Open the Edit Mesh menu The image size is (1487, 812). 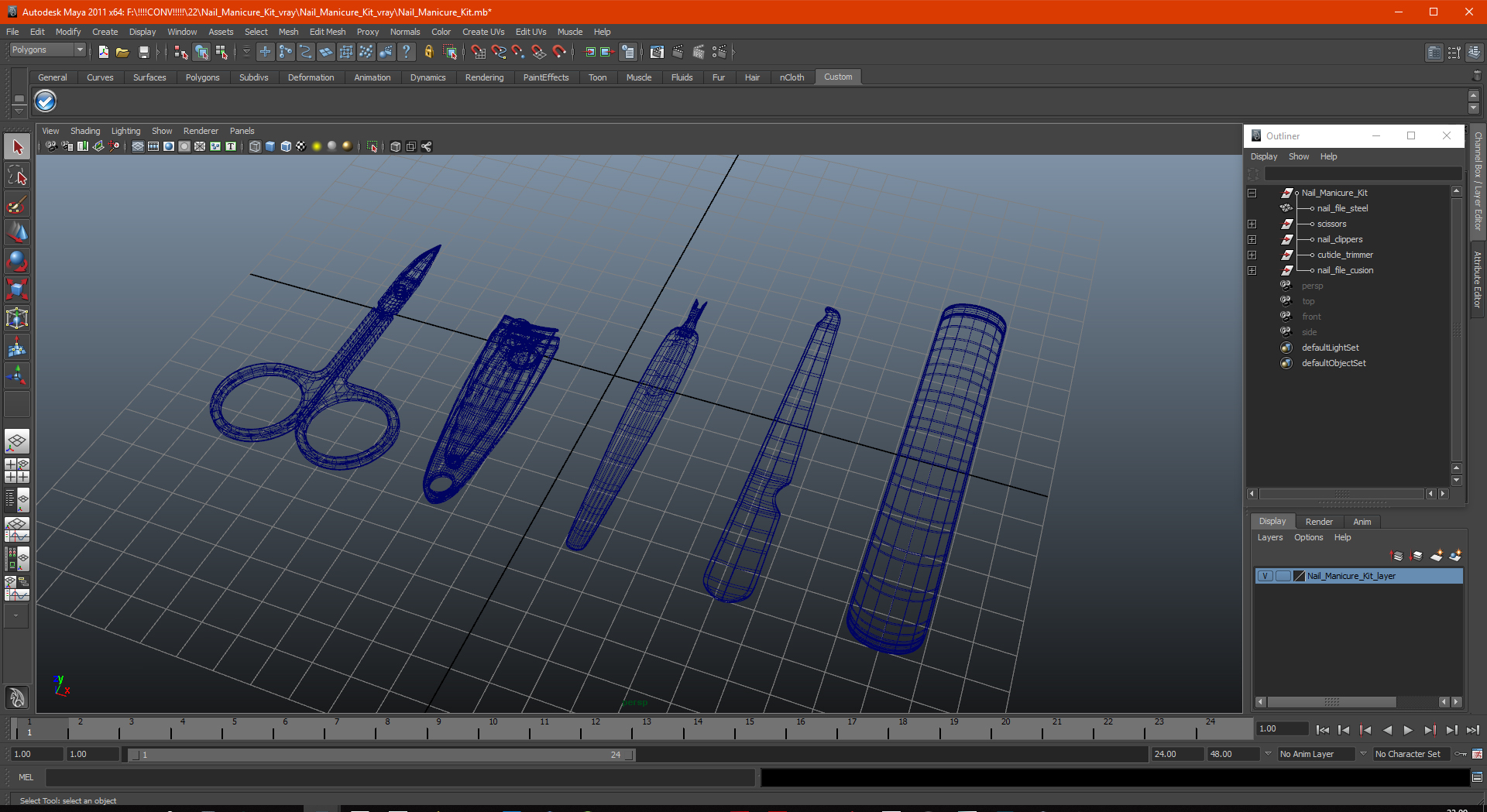coord(328,32)
